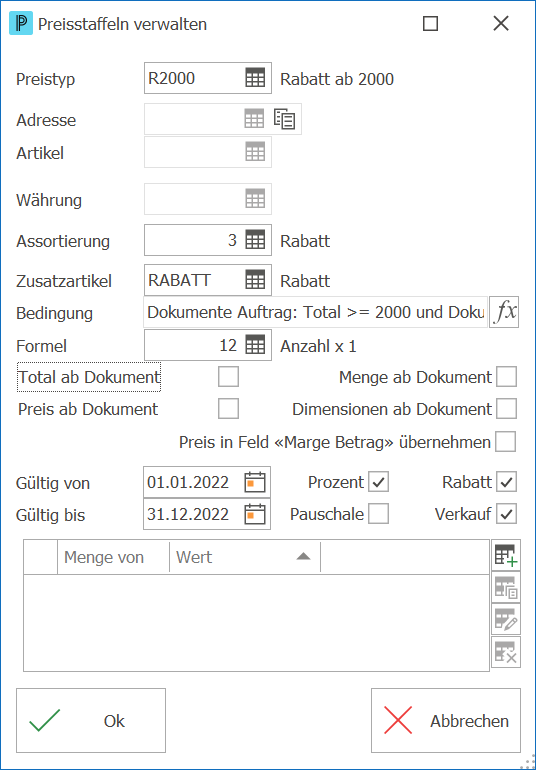The image size is (536, 770).
Task: Confirm with the Ok button
Action: [91, 720]
